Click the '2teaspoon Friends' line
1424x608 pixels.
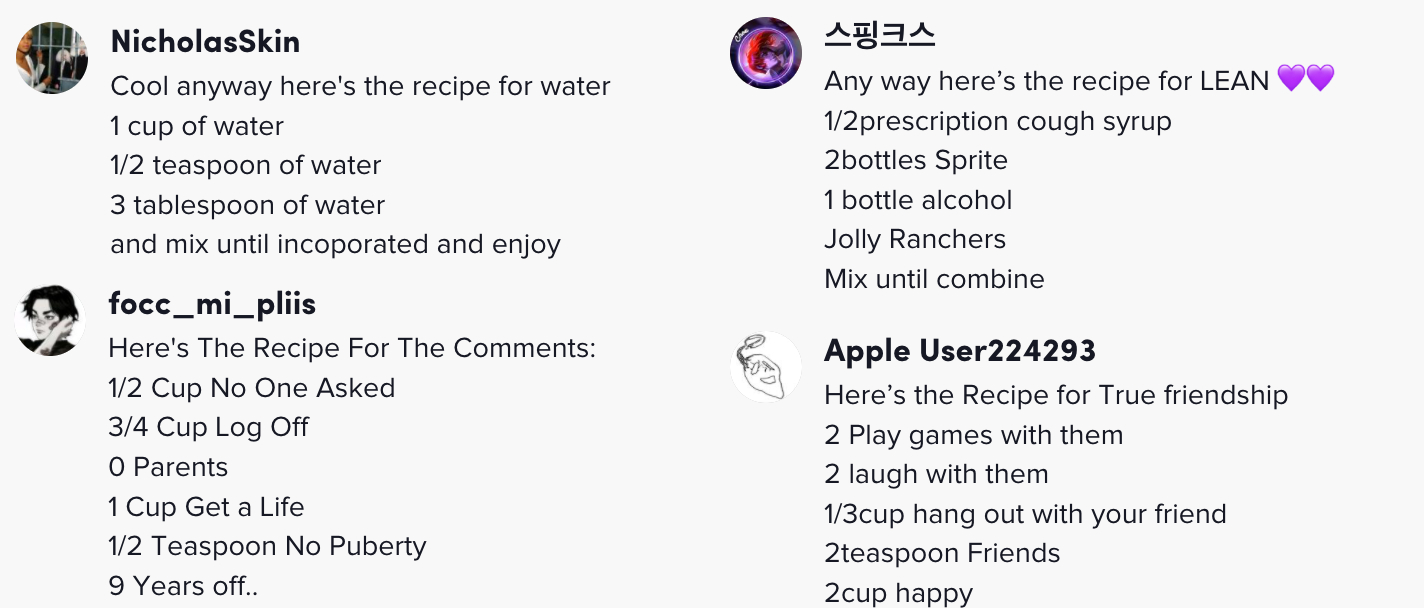point(942,554)
